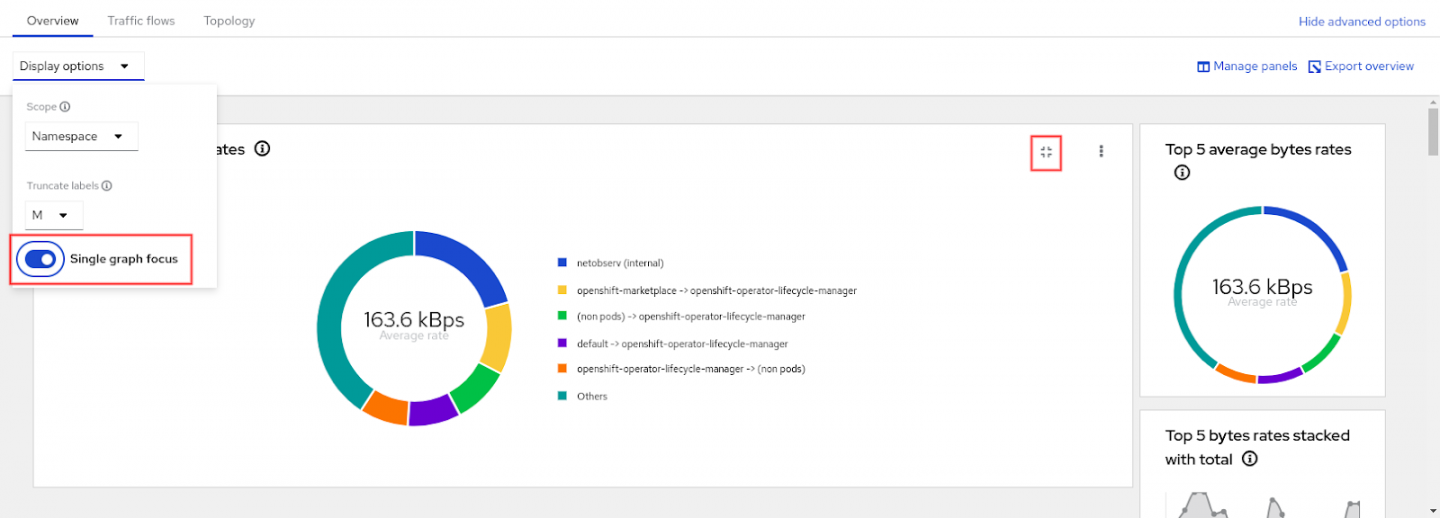Open the Truncate labels M dropdown

[53, 215]
